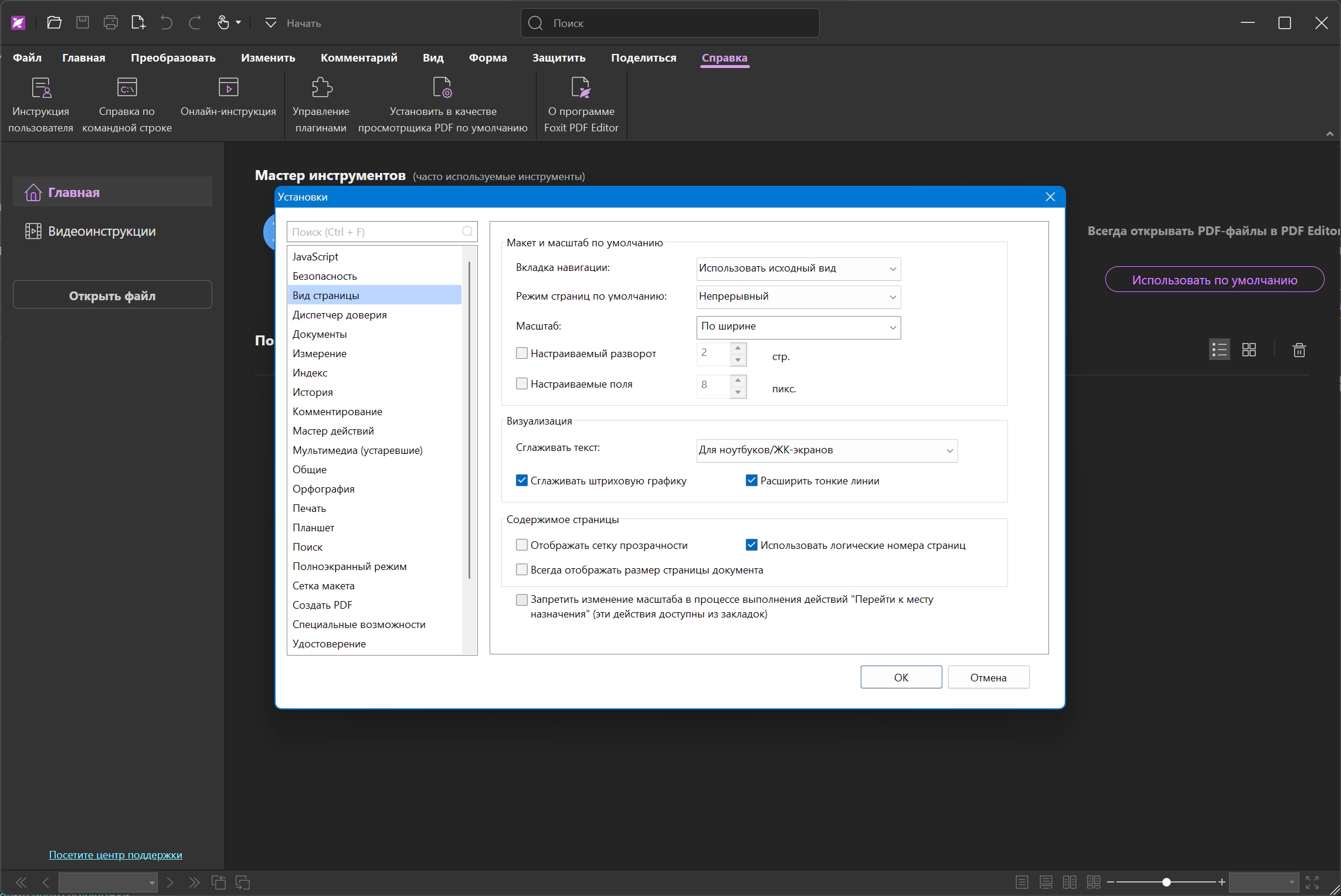Open the Начать quick access dropdown
The height and width of the screenshot is (896, 1341).
270,23
